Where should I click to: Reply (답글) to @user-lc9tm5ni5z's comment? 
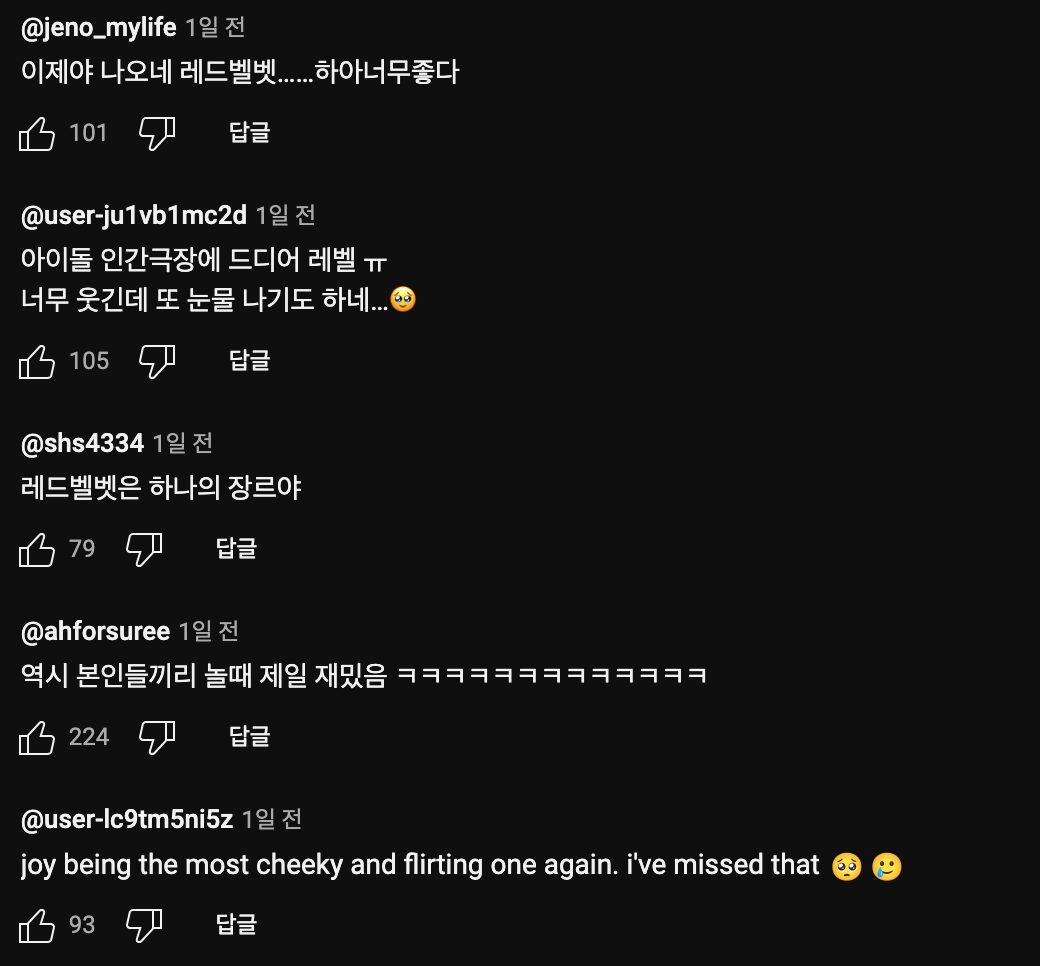(x=237, y=925)
